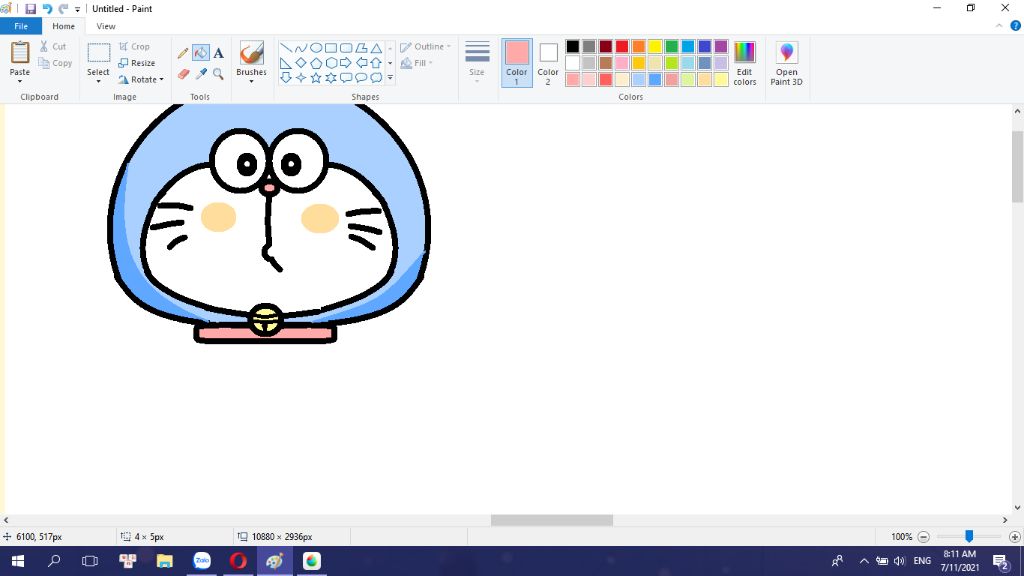Image resolution: width=1024 pixels, height=576 pixels.
Task: Open Opera browser from the taskbar
Action: tap(238, 561)
